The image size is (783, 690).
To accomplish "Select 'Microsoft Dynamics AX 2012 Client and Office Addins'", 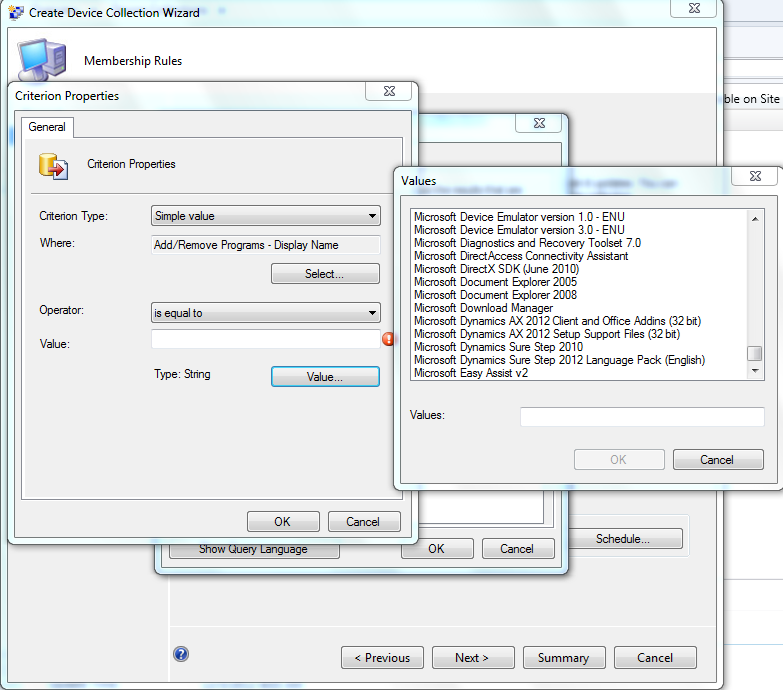I will point(557,321).
